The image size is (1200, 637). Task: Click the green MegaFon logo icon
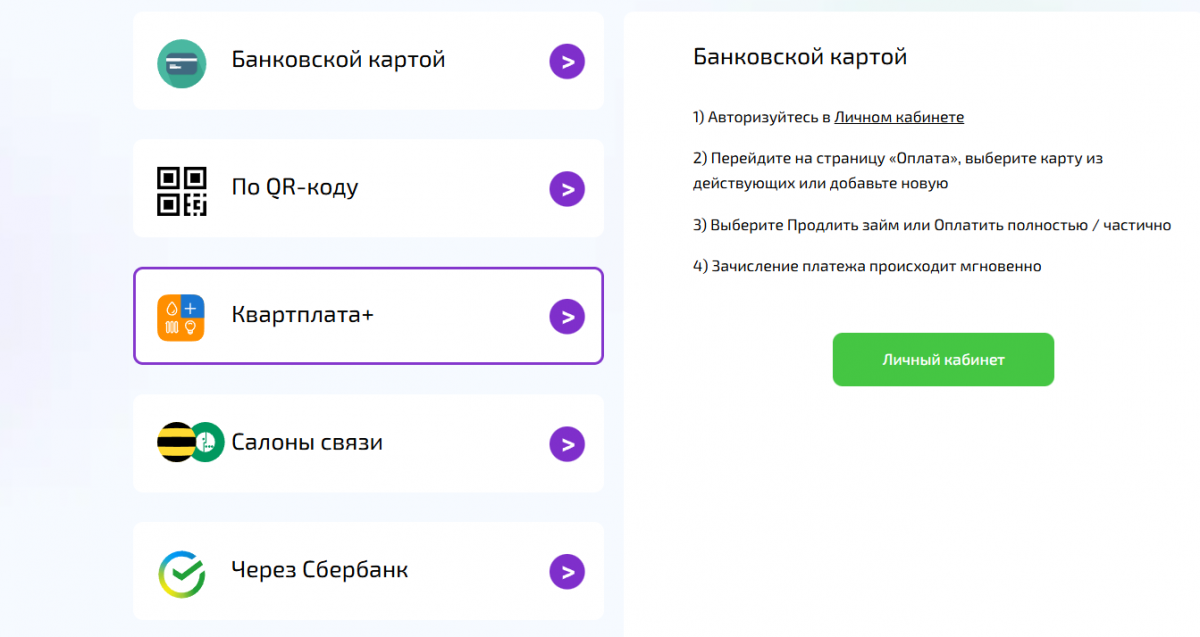pyautogui.click(x=206, y=443)
